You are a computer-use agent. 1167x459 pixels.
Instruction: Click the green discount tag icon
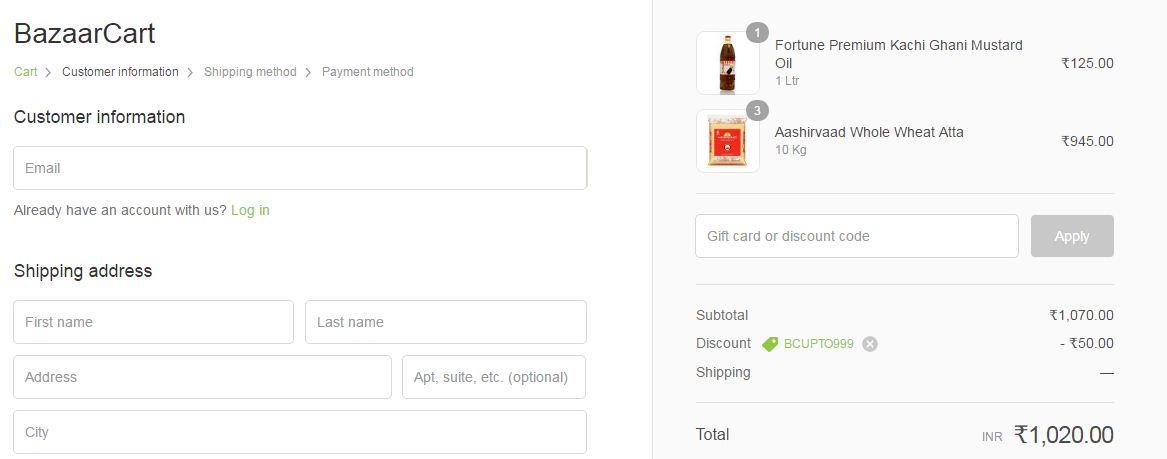(769, 344)
